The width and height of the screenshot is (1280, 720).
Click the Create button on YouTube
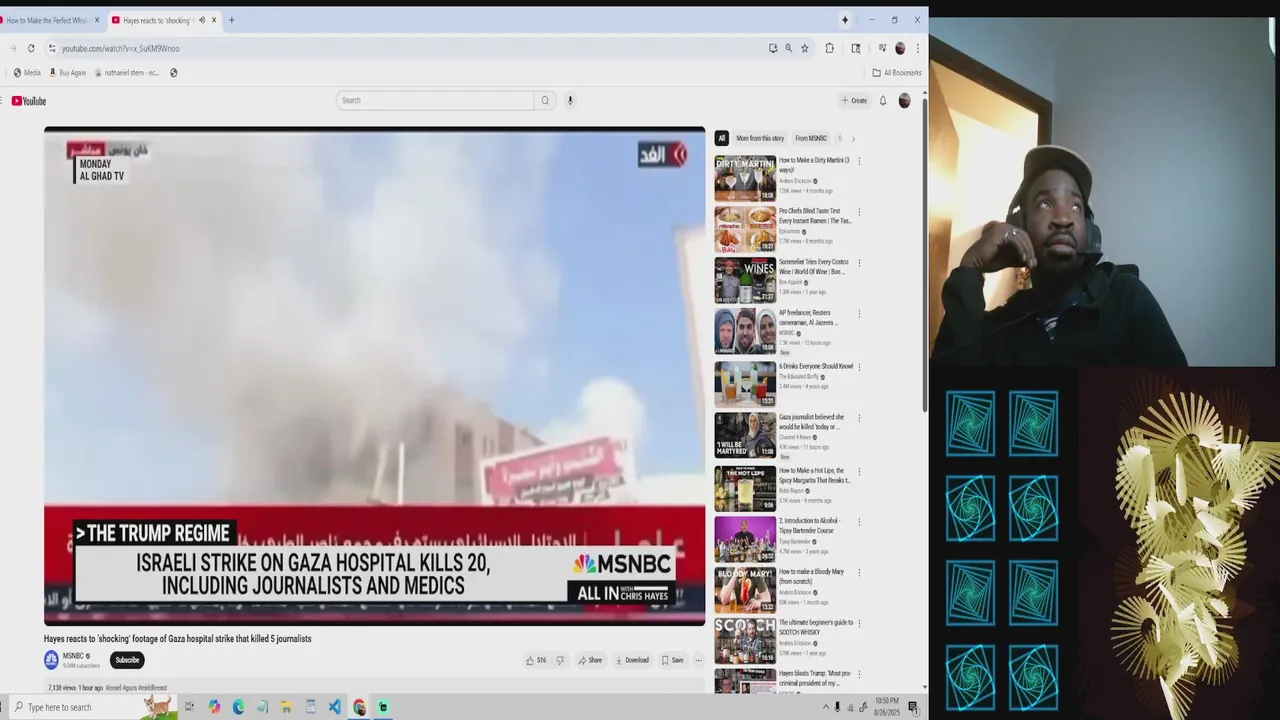(x=855, y=100)
